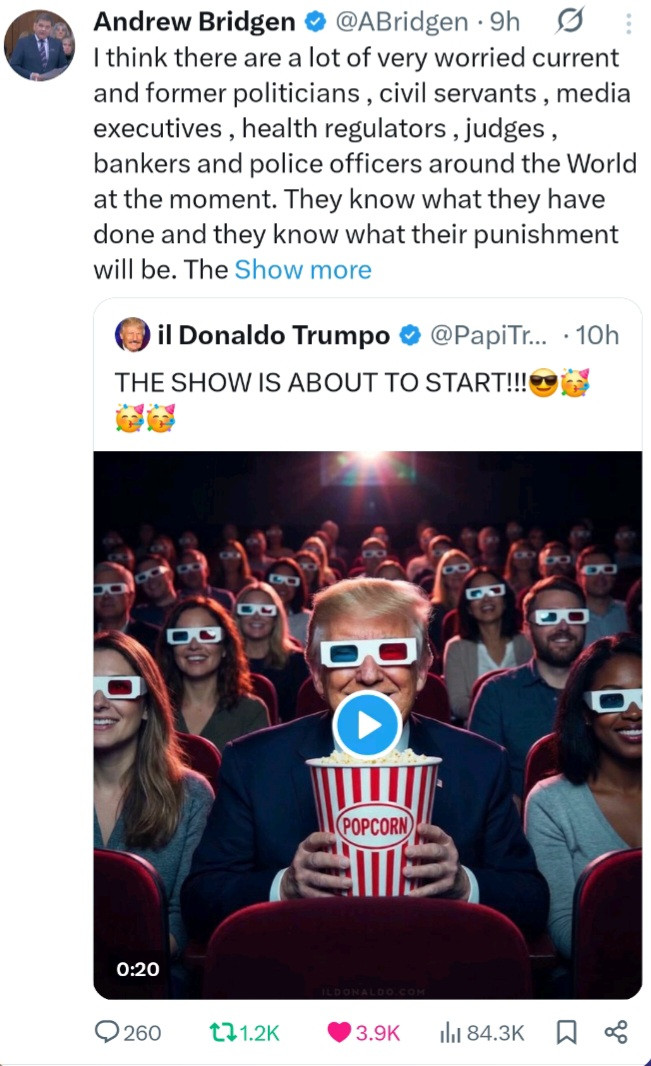Image resolution: width=651 pixels, height=1066 pixels.
Task: Tap the share icon
Action: click(x=617, y=1032)
